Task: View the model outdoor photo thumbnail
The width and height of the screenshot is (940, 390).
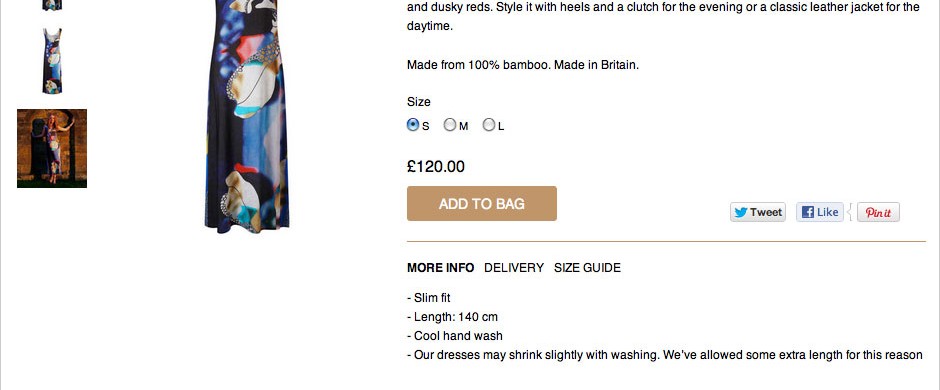Action: tap(52, 149)
